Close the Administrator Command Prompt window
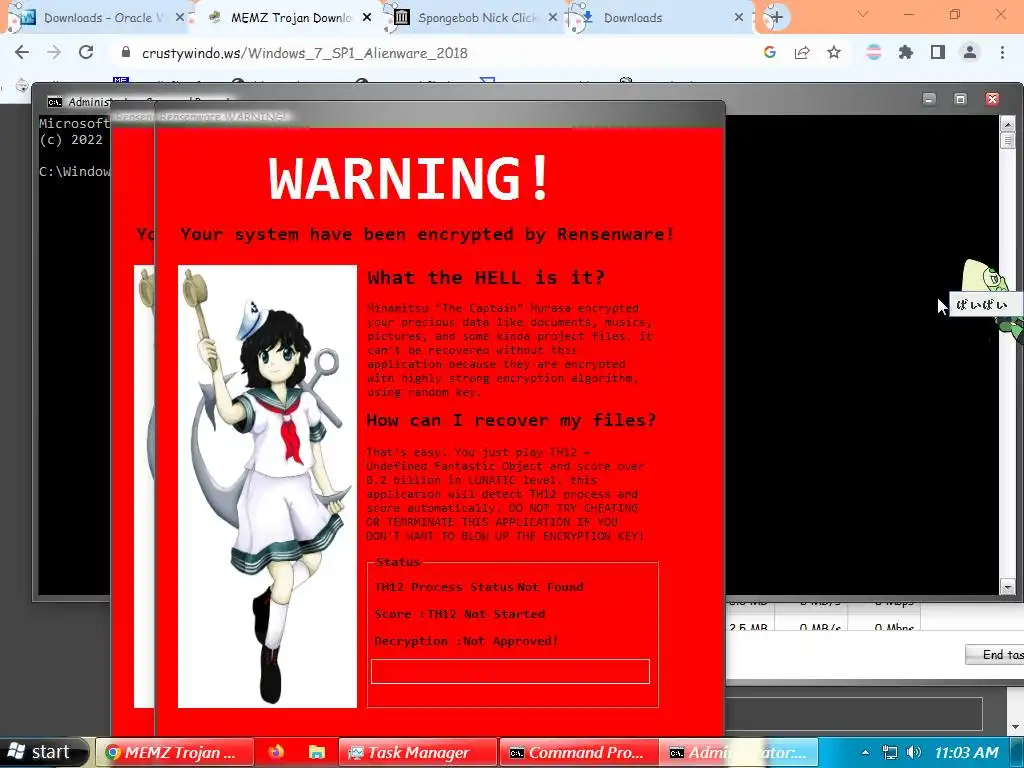 click(x=992, y=99)
